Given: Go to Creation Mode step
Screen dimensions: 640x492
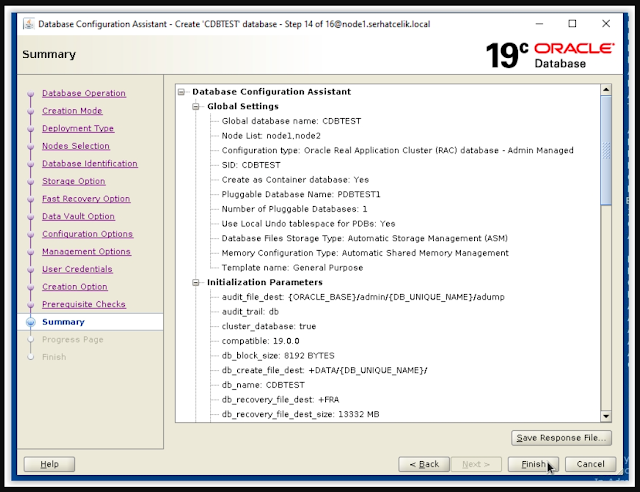Looking at the screenshot, I should coord(72,111).
